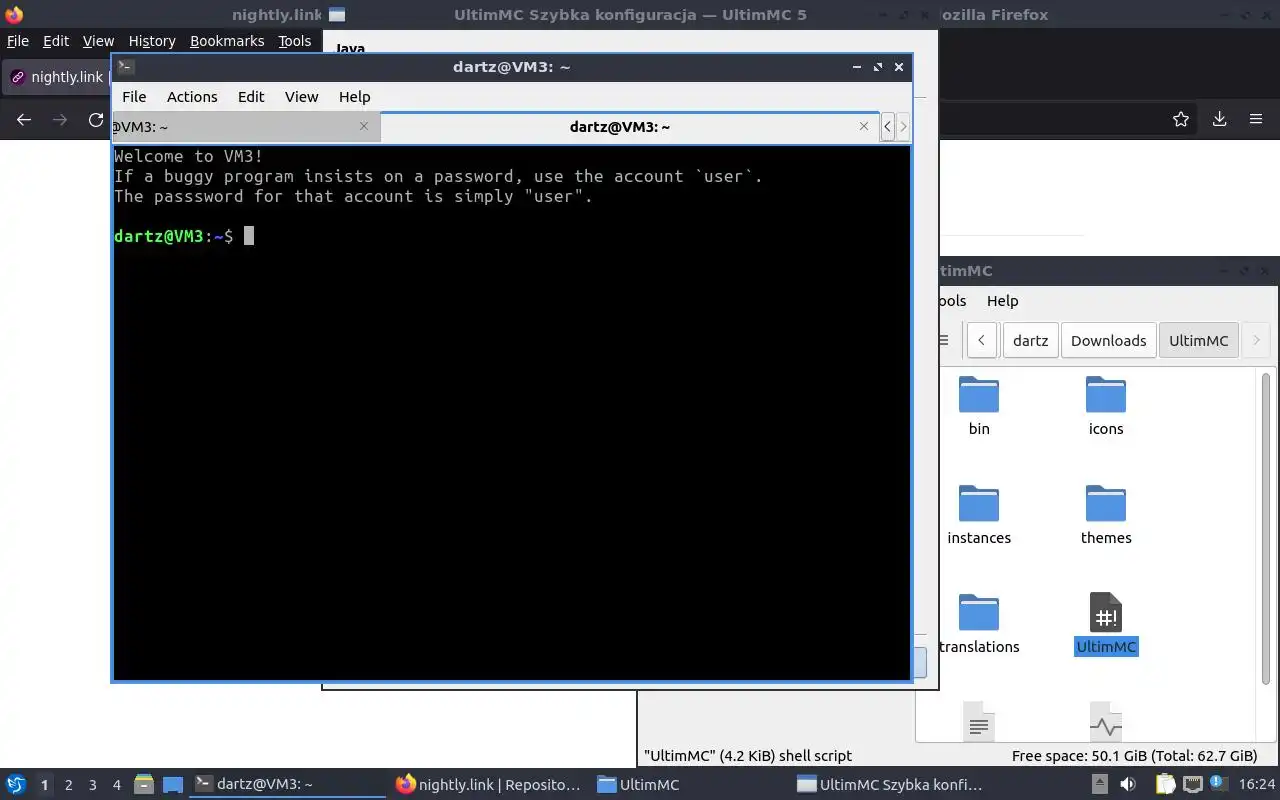Go to next path in file manager breadcrumb
The image size is (1280, 800).
tap(1256, 340)
